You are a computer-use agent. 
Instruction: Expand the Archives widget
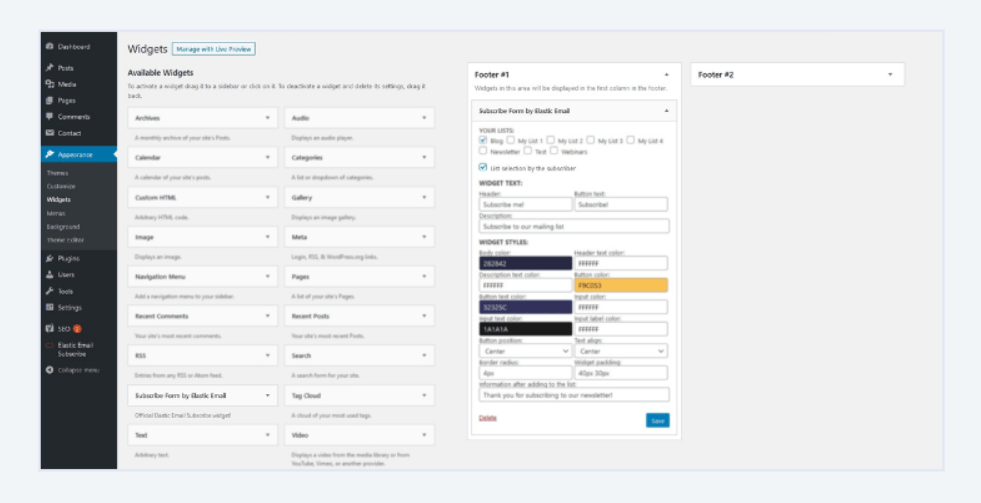268,118
